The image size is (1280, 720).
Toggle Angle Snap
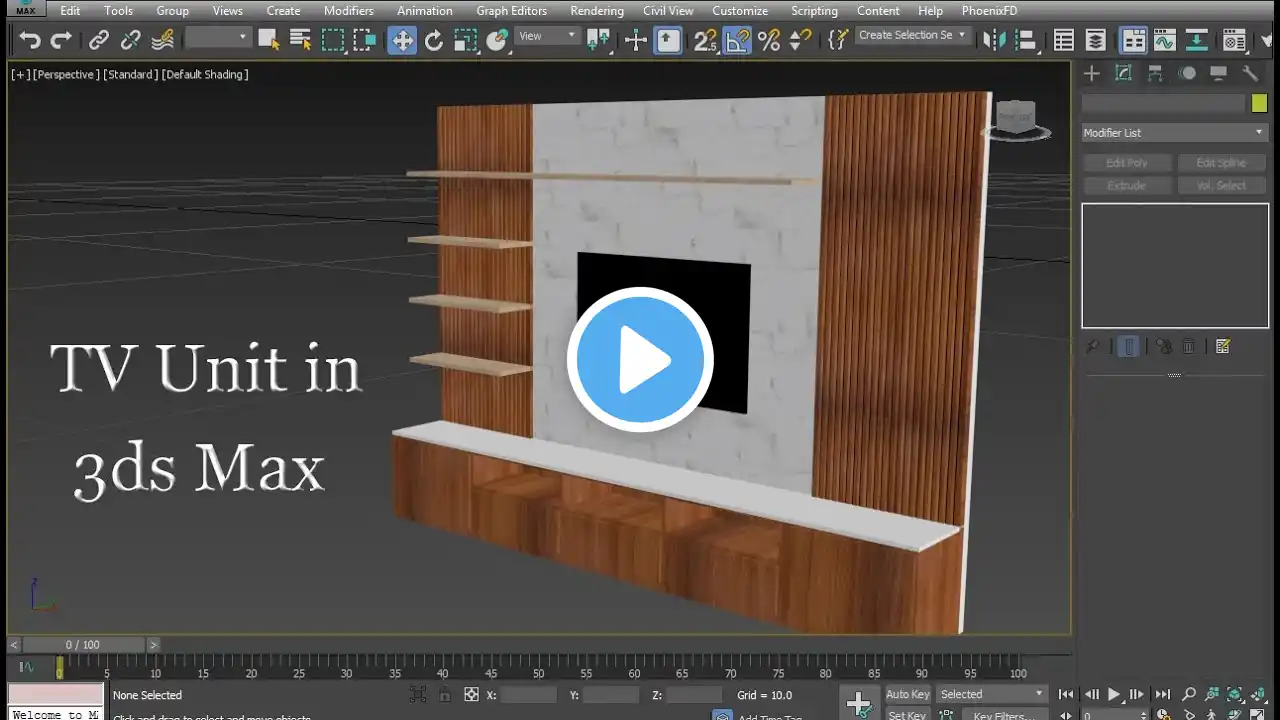[x=737, y=40]
